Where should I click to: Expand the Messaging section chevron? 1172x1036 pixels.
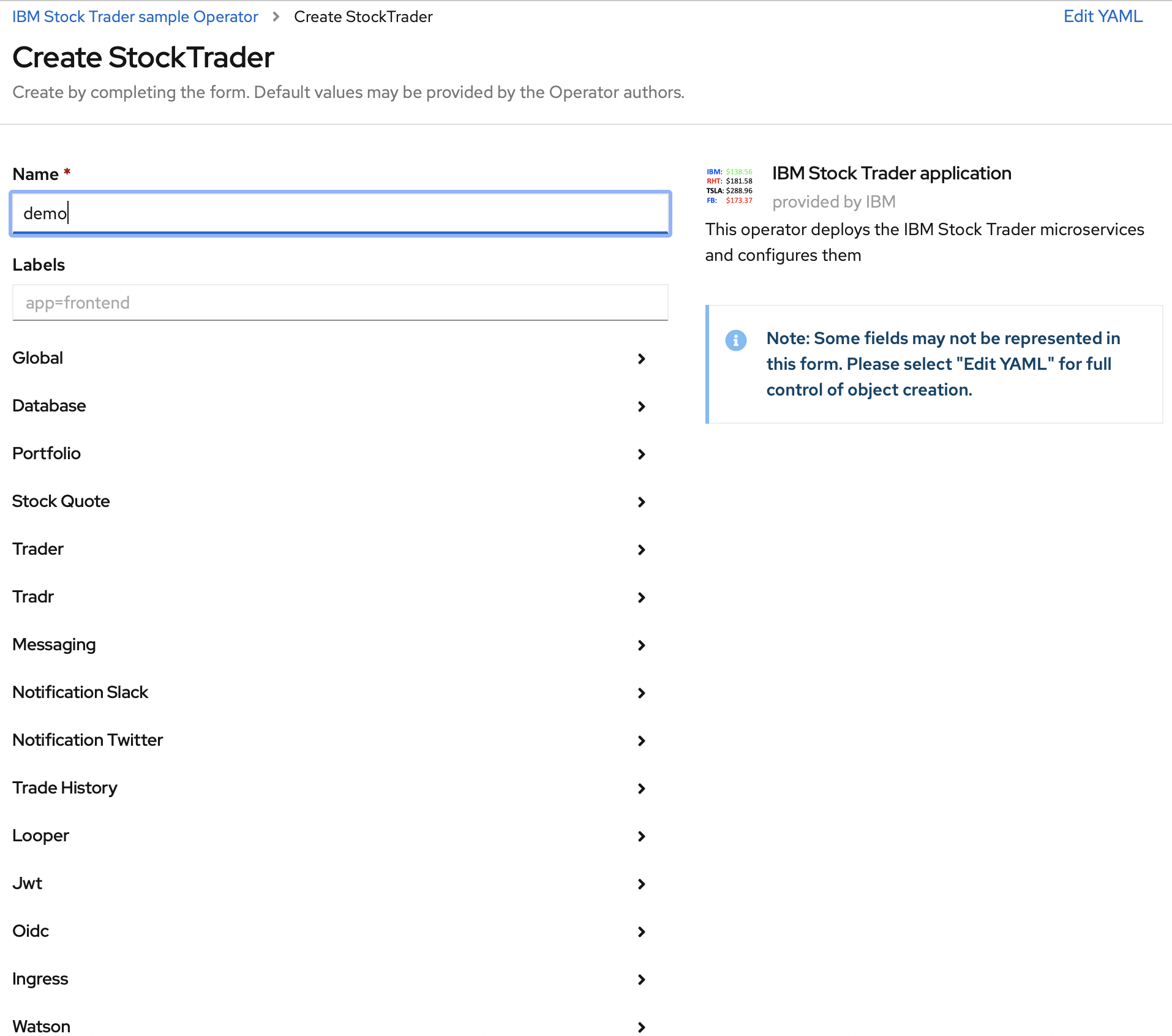[x=641, y=645]
